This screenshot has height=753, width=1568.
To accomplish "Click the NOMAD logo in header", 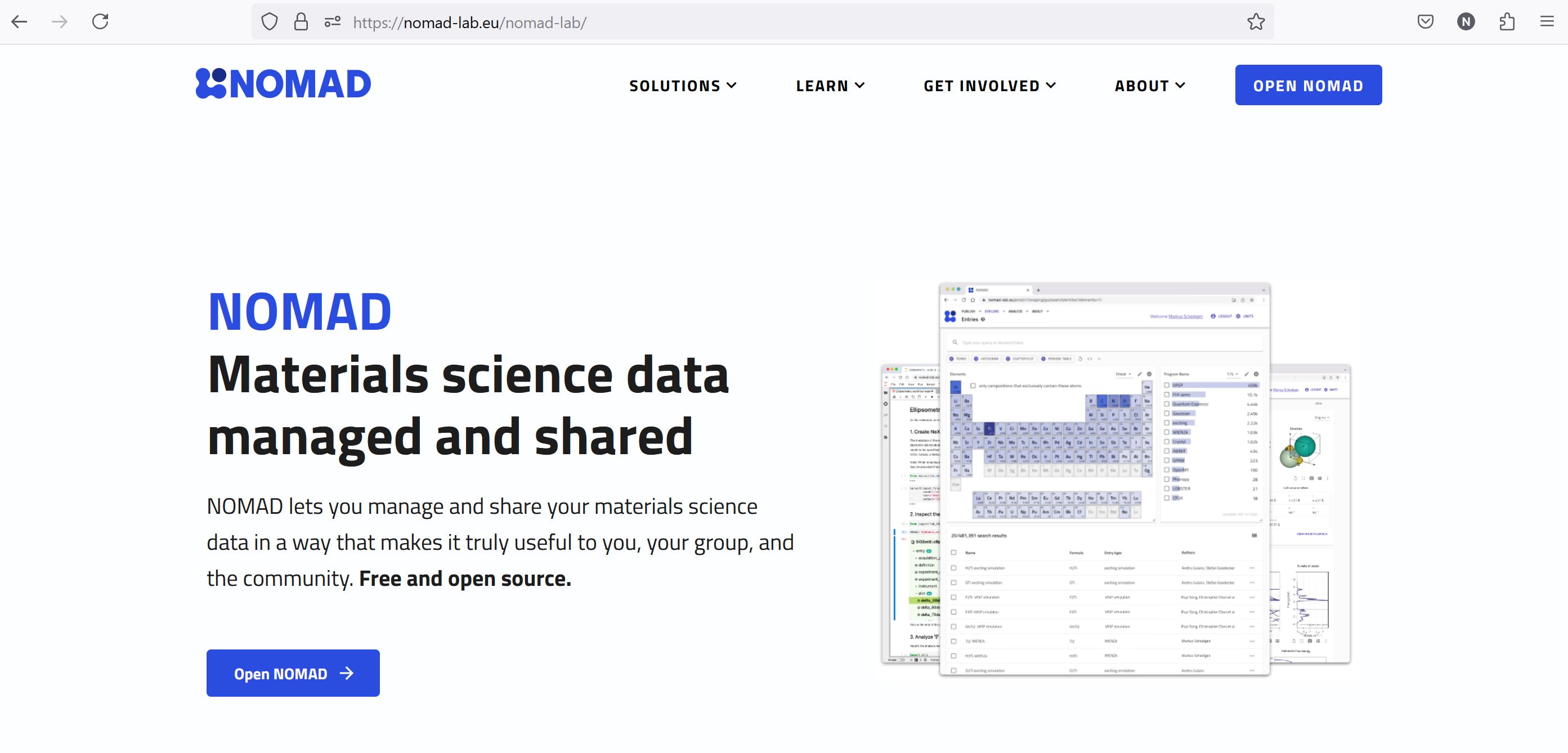I will [x=283, y=84].
